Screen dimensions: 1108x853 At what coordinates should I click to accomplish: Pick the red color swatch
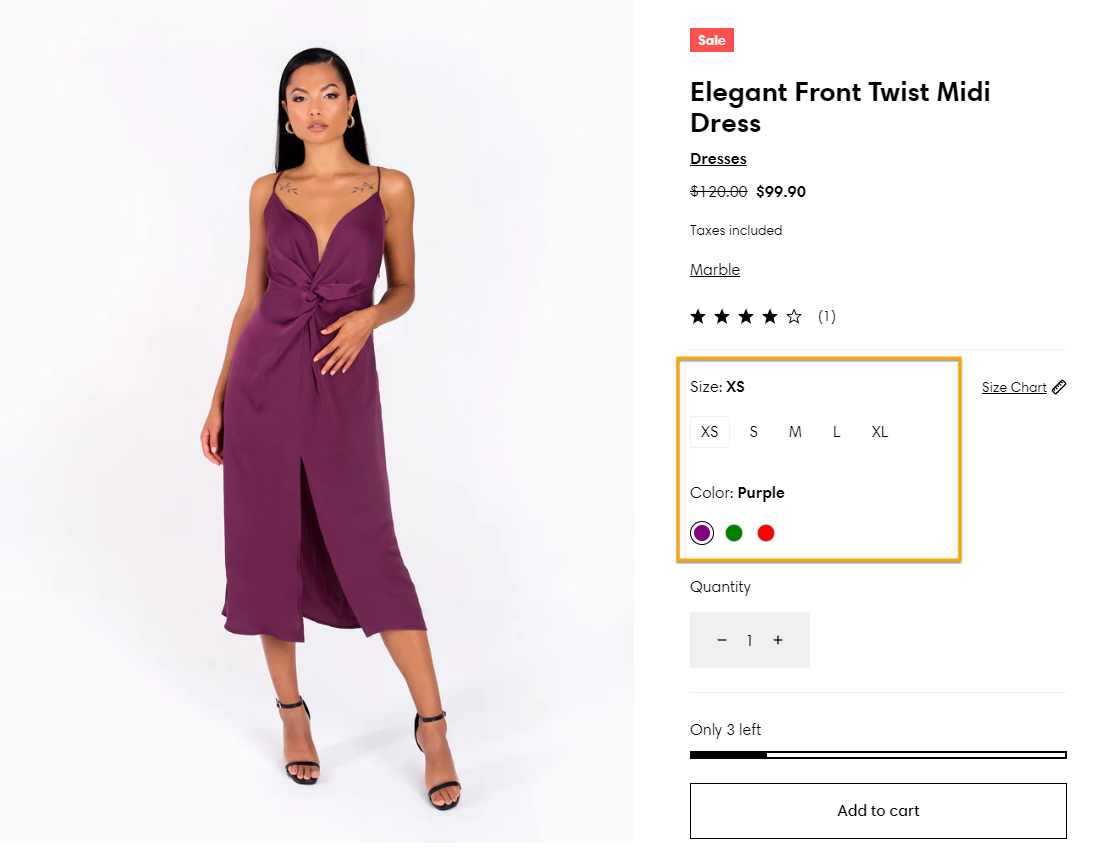(x=766, y=533)
